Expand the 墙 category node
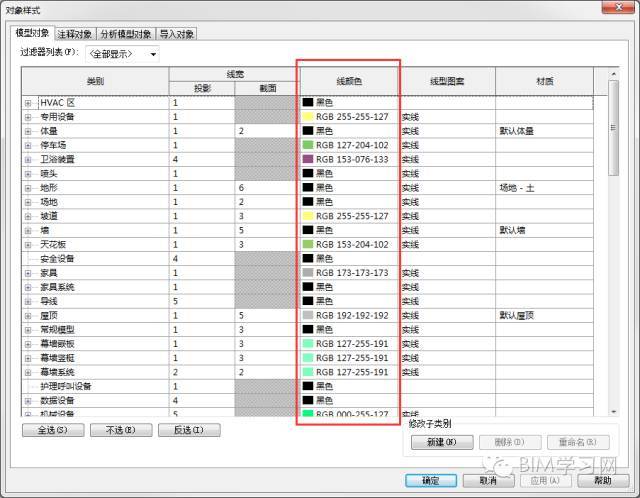 point(28,230)
